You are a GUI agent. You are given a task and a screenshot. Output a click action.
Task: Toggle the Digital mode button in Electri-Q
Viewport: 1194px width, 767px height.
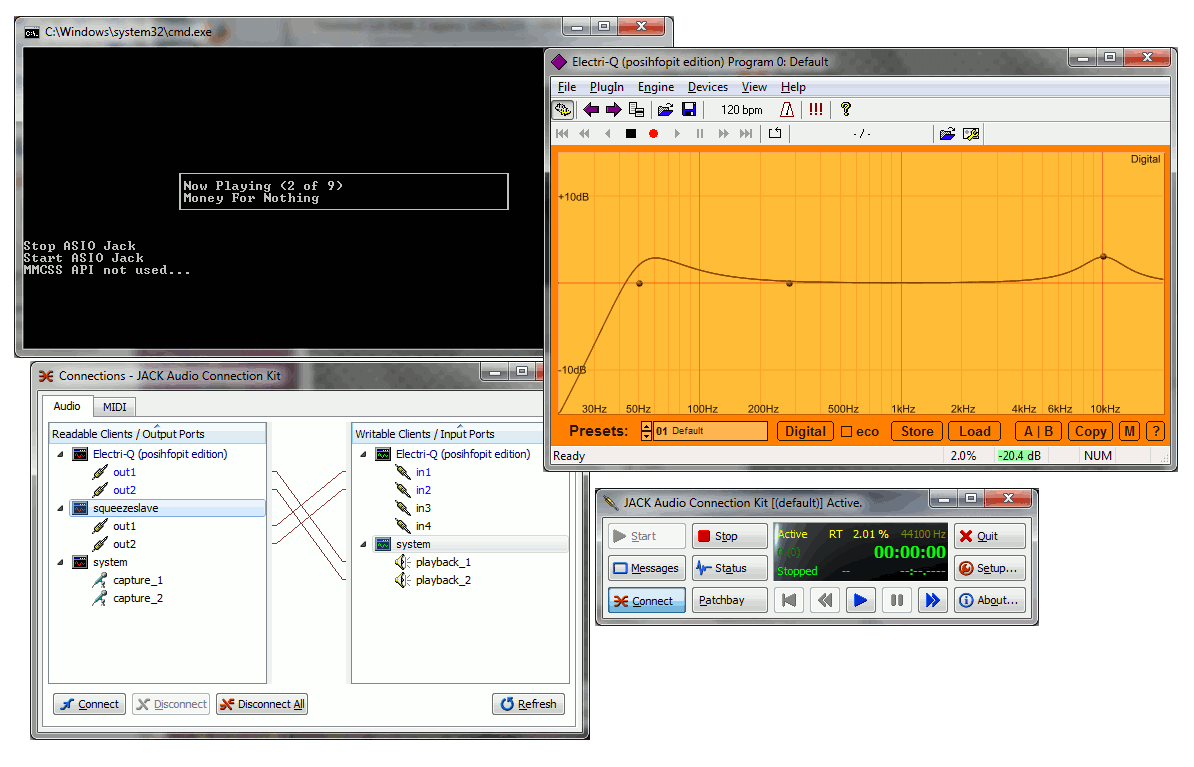[x=805, y=432]
